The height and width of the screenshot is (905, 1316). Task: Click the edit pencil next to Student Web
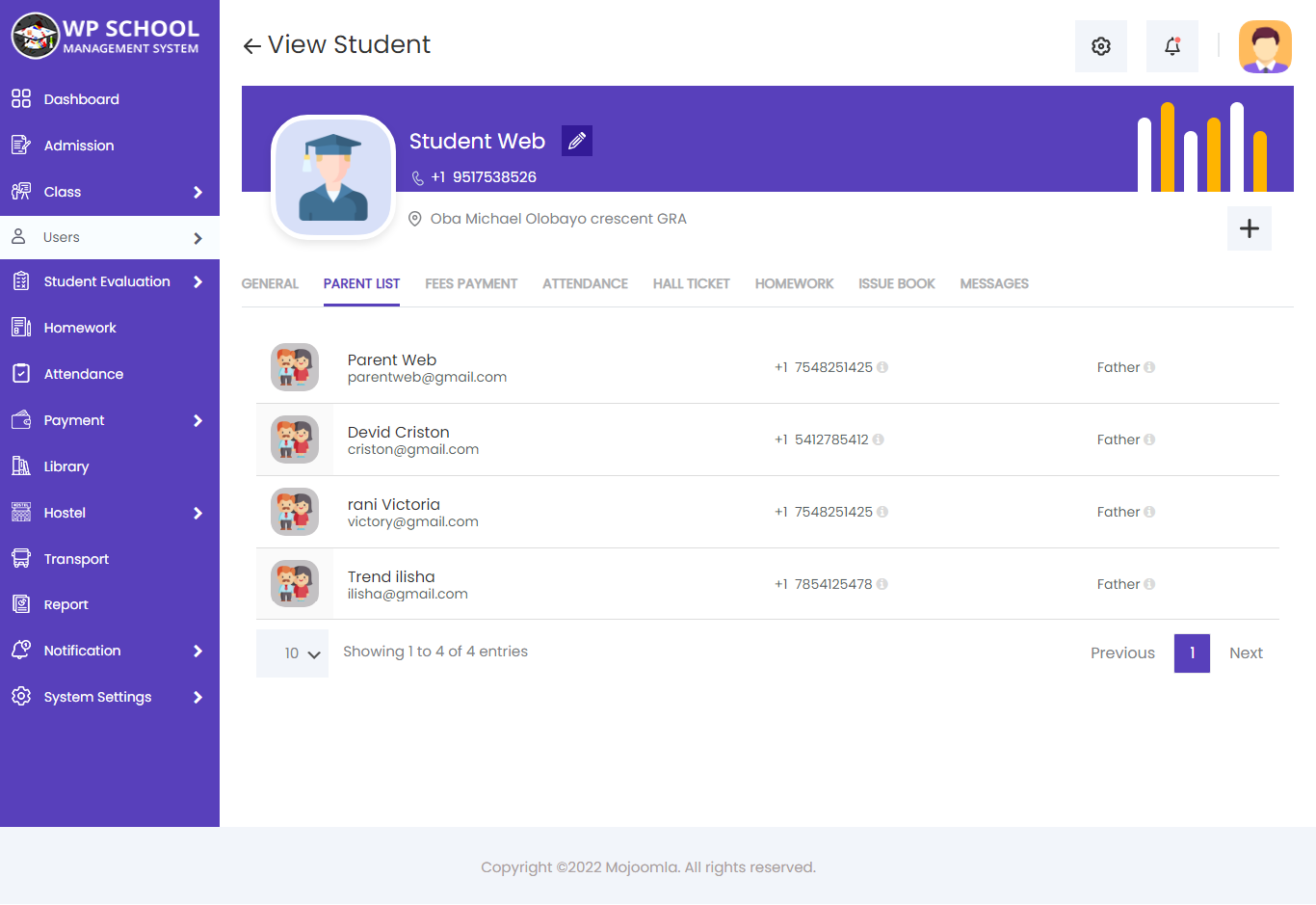pos(576,140)
